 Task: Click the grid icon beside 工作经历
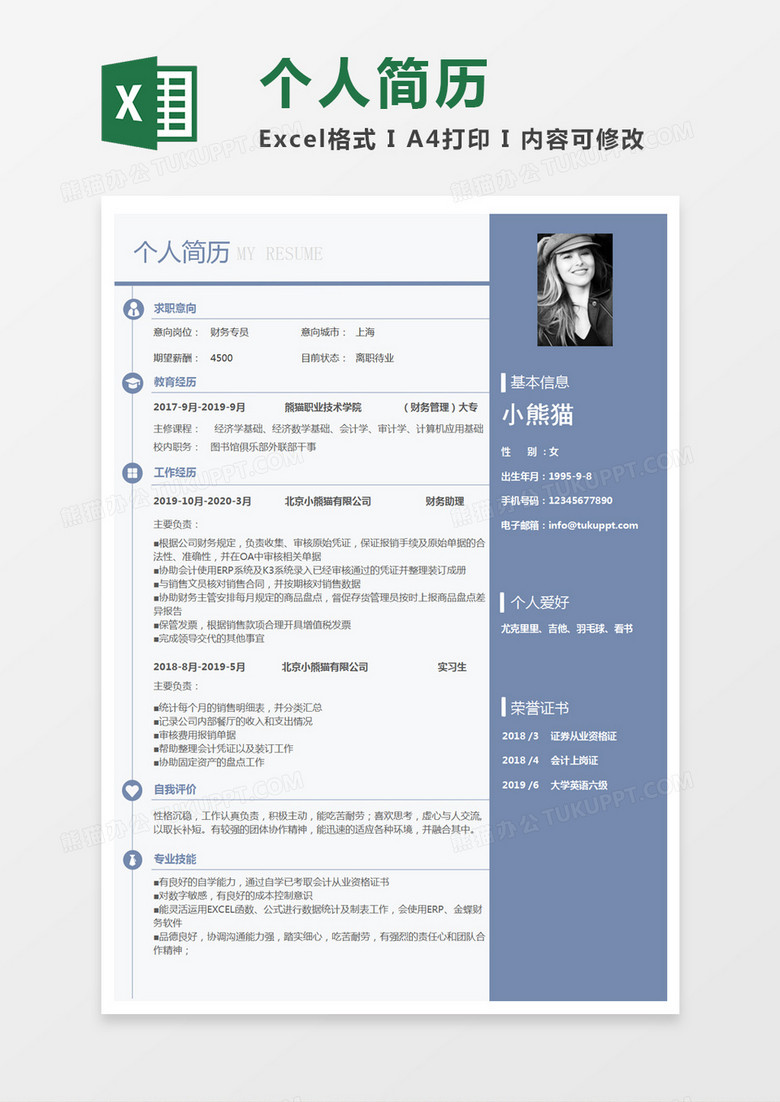tap(133, 473)
